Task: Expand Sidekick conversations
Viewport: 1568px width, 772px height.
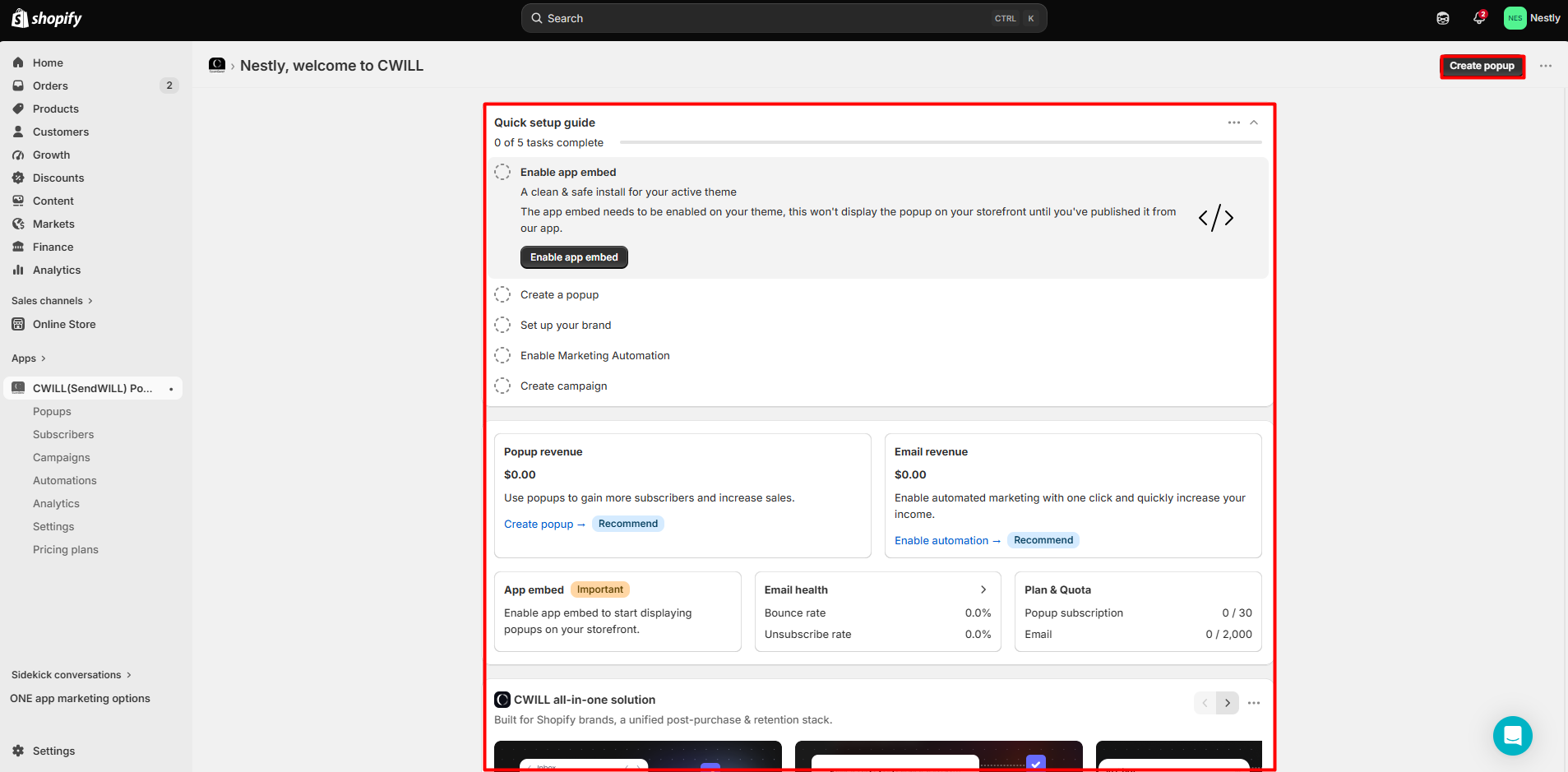Action: [x=72, y=675]
